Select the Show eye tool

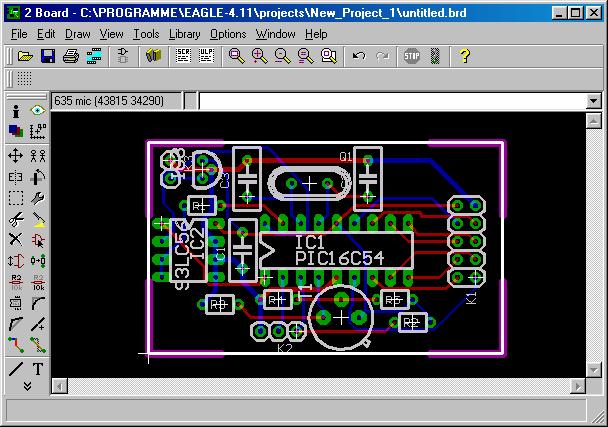(38, 111)
